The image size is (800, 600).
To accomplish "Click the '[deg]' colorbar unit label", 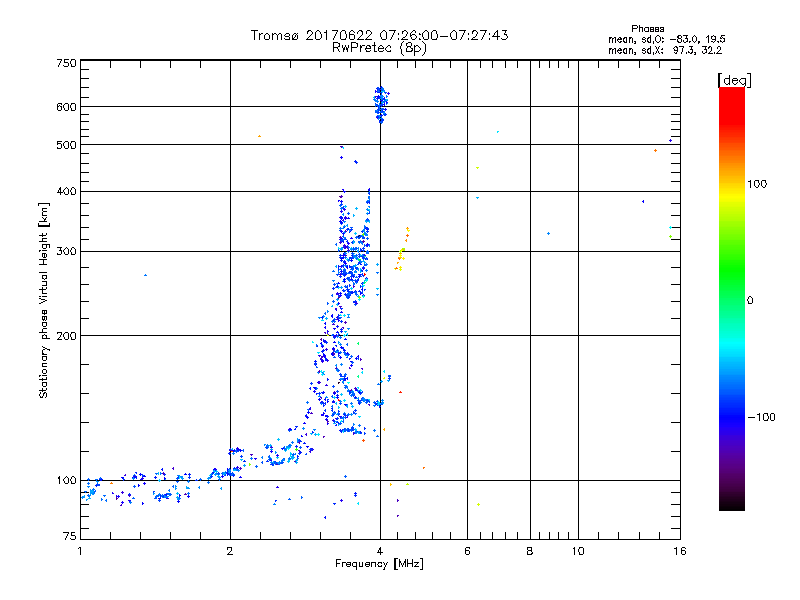I will pyautogui.click(x=734, y=80).
